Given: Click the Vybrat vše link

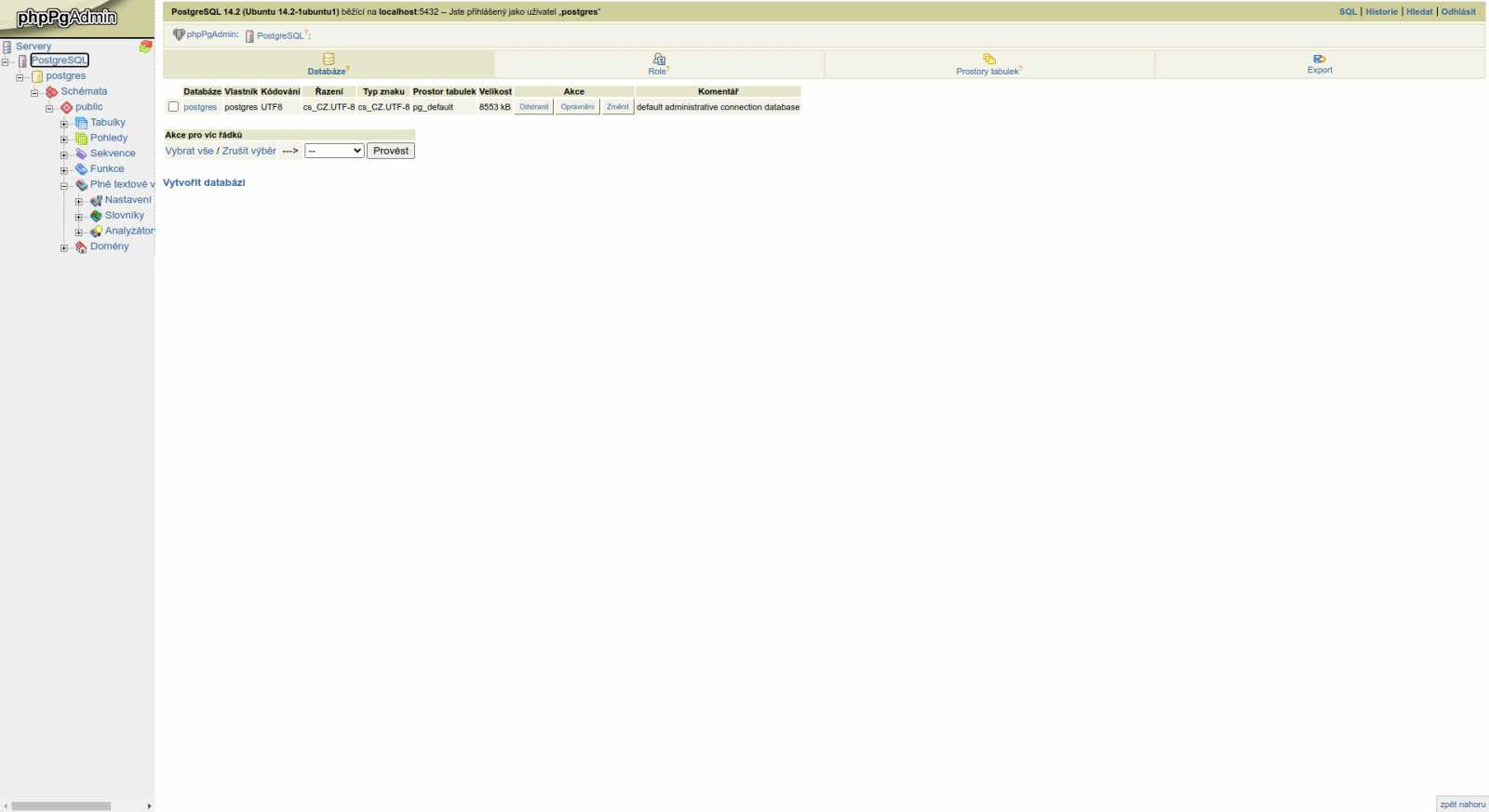Looking at the screenshot, I should [190, 151].
